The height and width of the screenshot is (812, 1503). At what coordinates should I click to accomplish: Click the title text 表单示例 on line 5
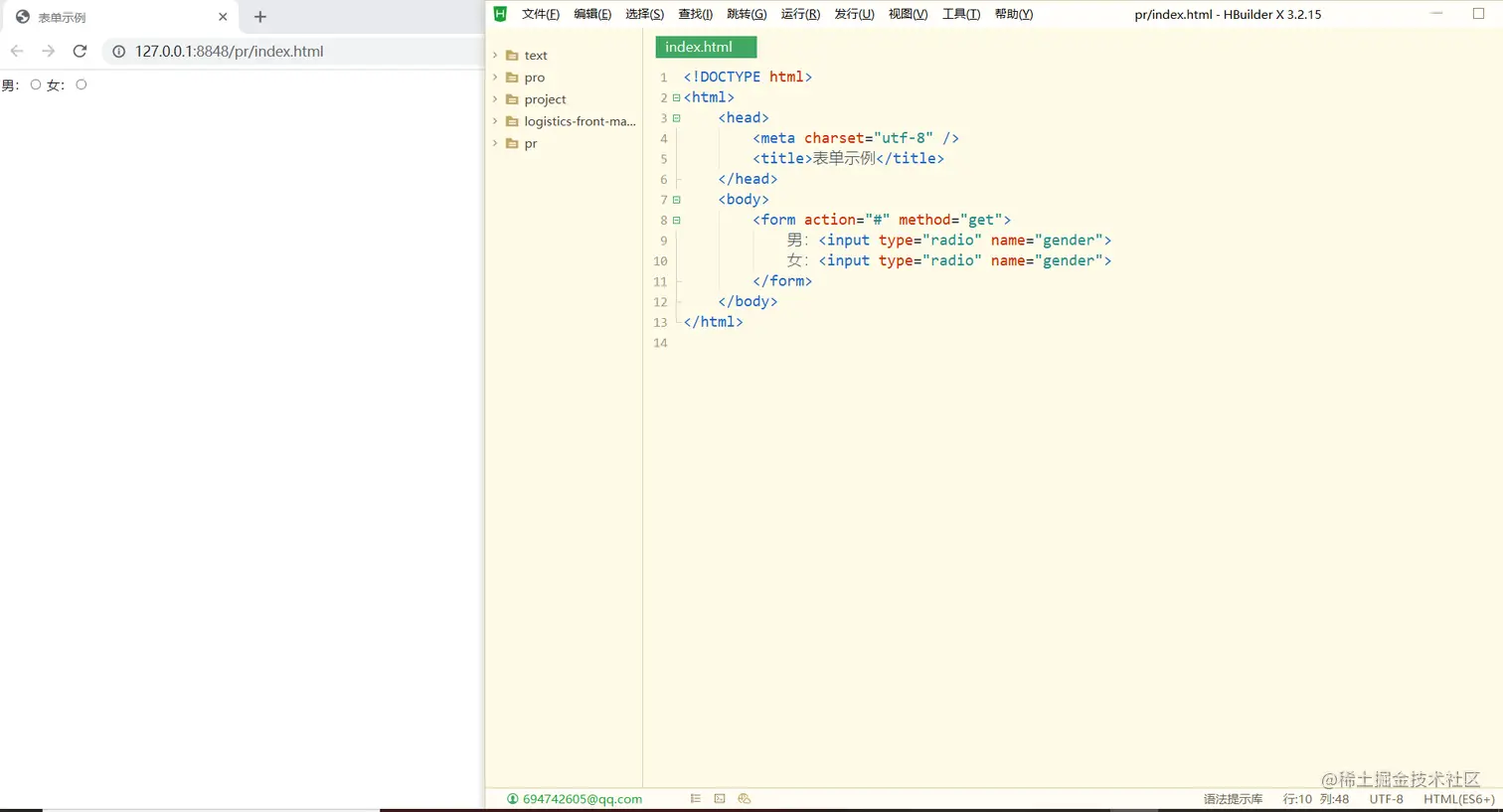tap(844, 158)
